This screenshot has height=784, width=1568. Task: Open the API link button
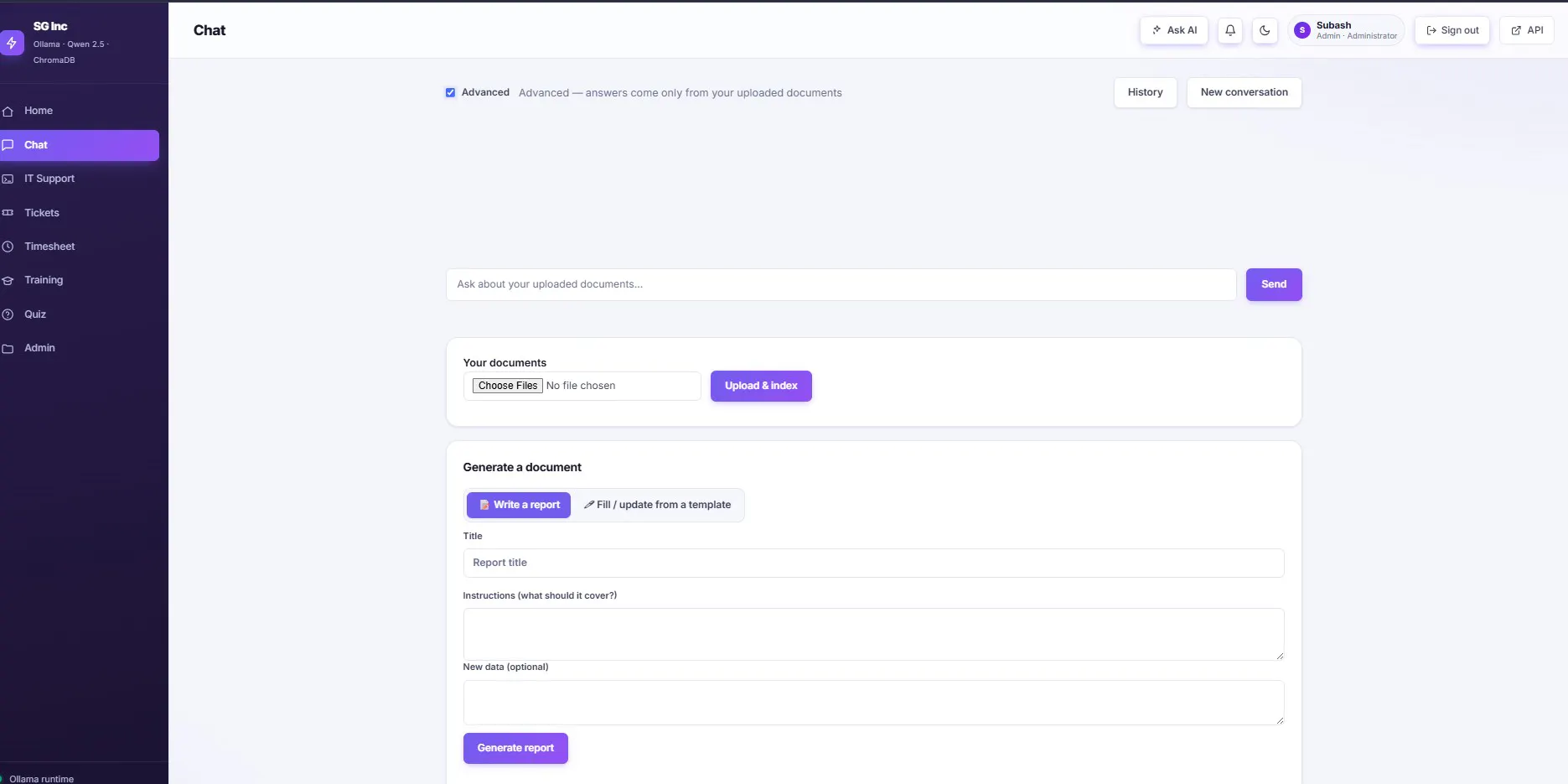coord(1527,30)
